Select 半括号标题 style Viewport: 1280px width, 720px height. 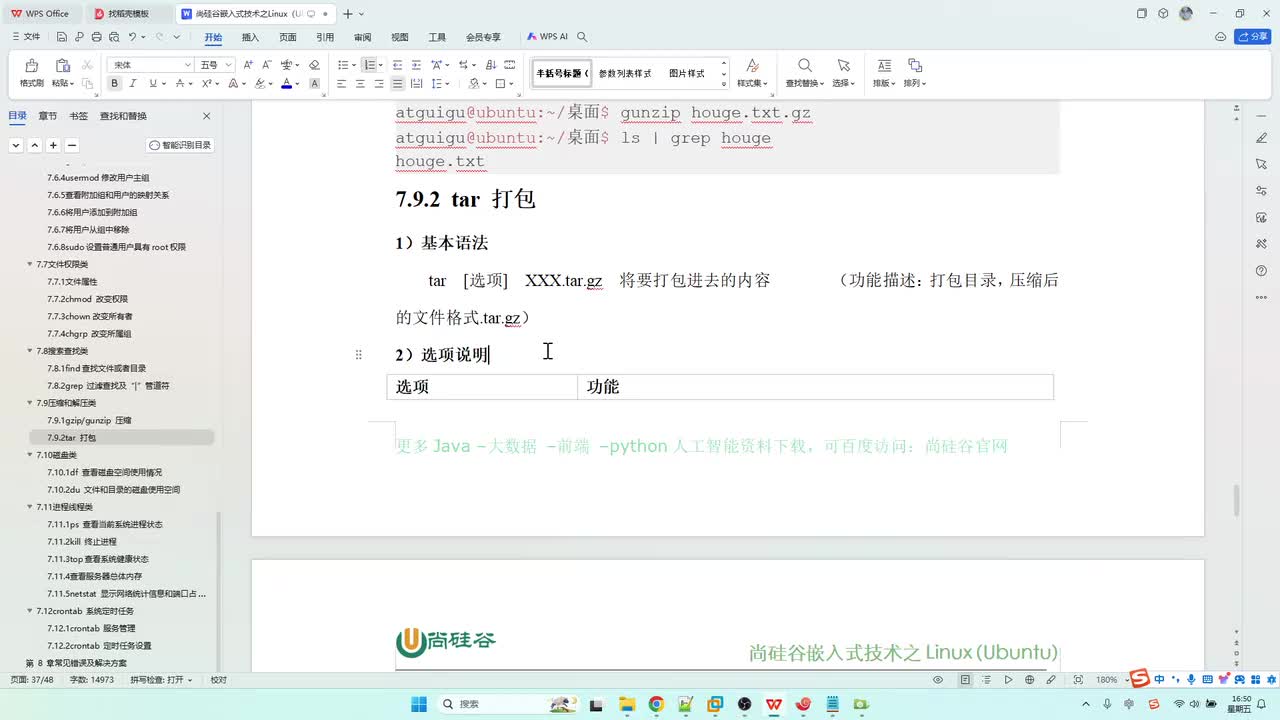click(561, 73)
